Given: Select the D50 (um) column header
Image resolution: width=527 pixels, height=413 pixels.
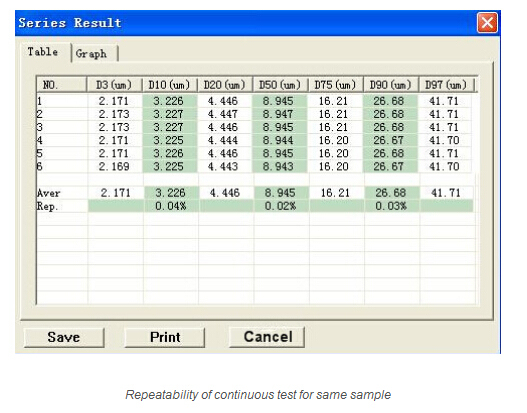Looking at the screenshot, I should pos(280,85).
